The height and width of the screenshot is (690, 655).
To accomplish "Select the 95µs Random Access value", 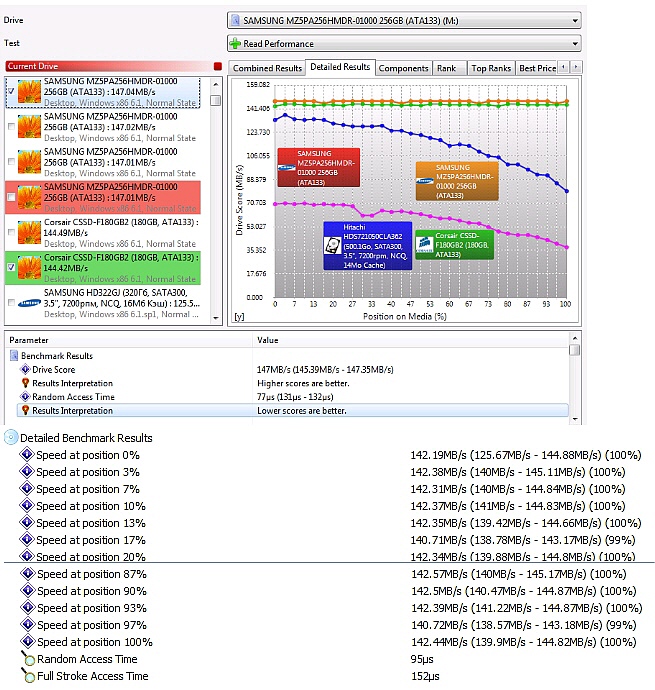I will (x=422, y=659).
